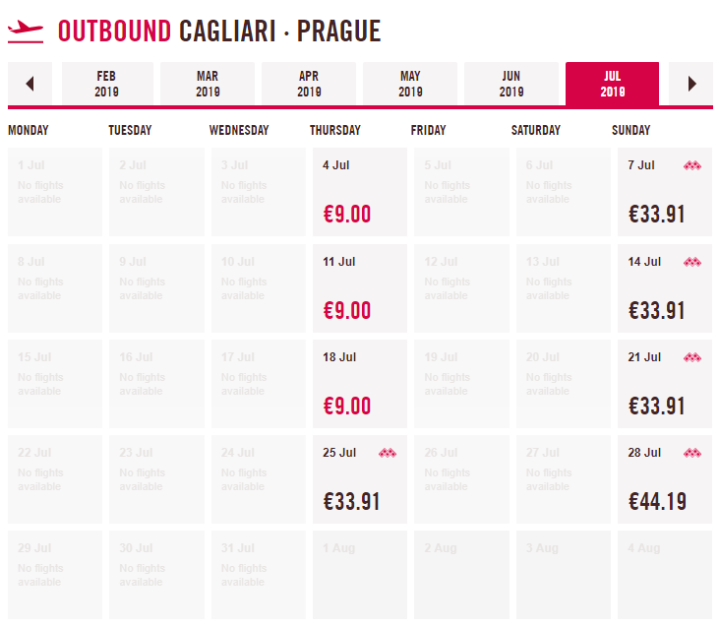Image resolution: width=720 pixels, height=628 pixels.
Task: Select the 4 Jul €9.00 flight
Action: [x=359, y=193]
